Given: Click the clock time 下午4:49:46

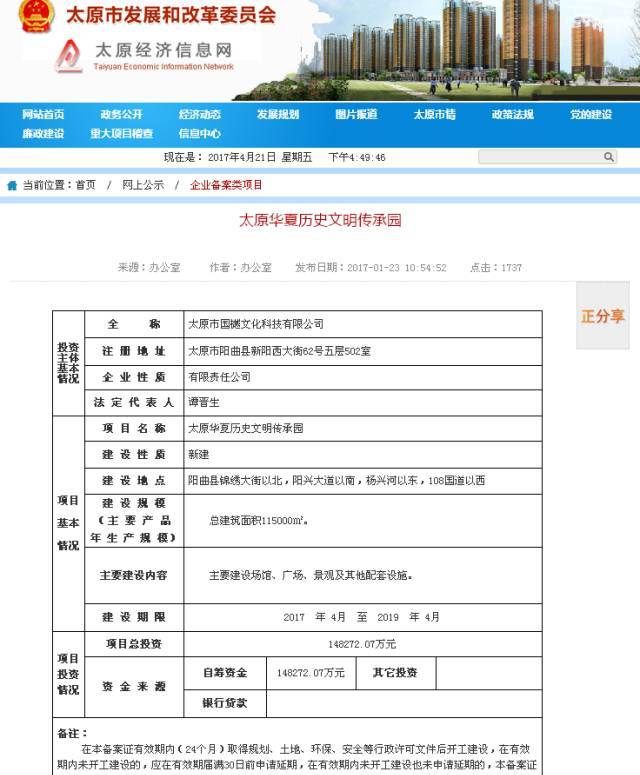Looking at the screenshot, I should (357, 157).
